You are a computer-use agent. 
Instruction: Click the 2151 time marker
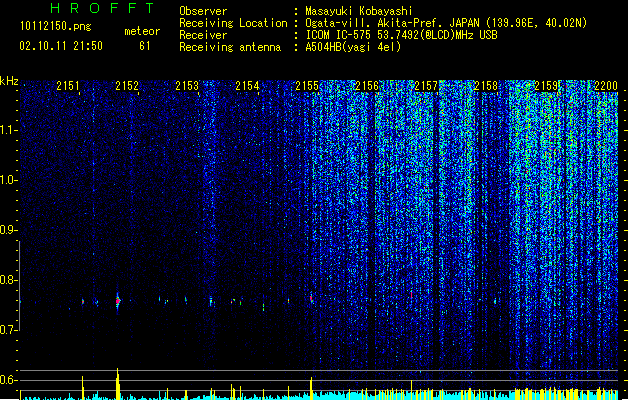68,85
